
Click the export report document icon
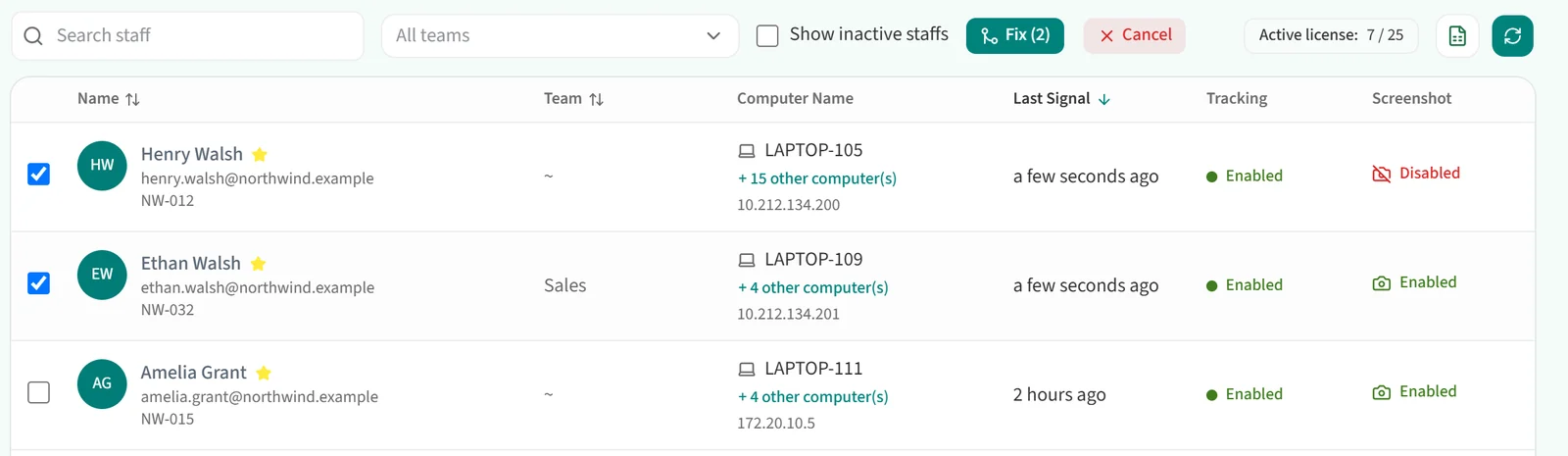(1457, 36)
